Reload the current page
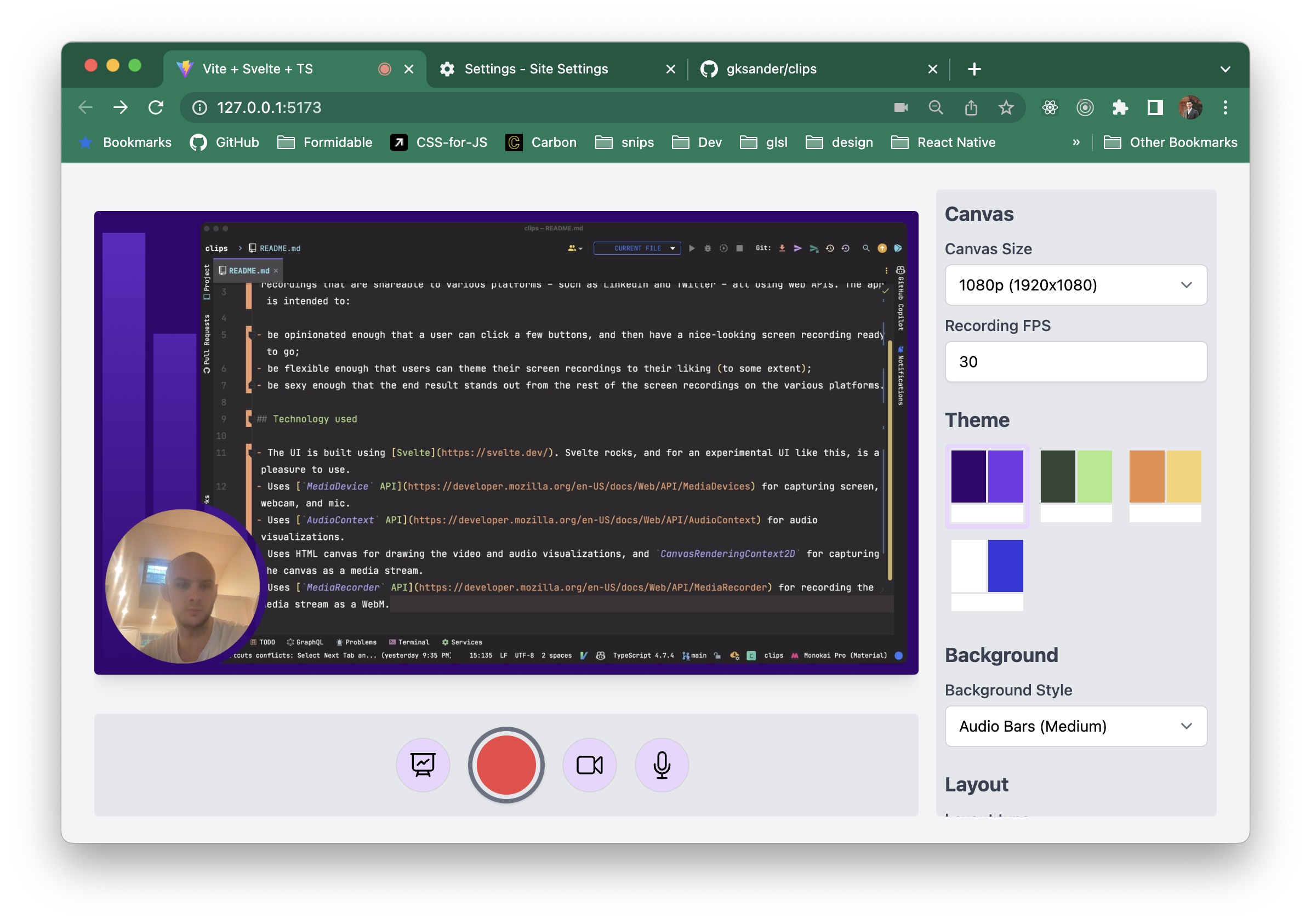Screen dimensions: 1311x924 [x=156, y=107]
